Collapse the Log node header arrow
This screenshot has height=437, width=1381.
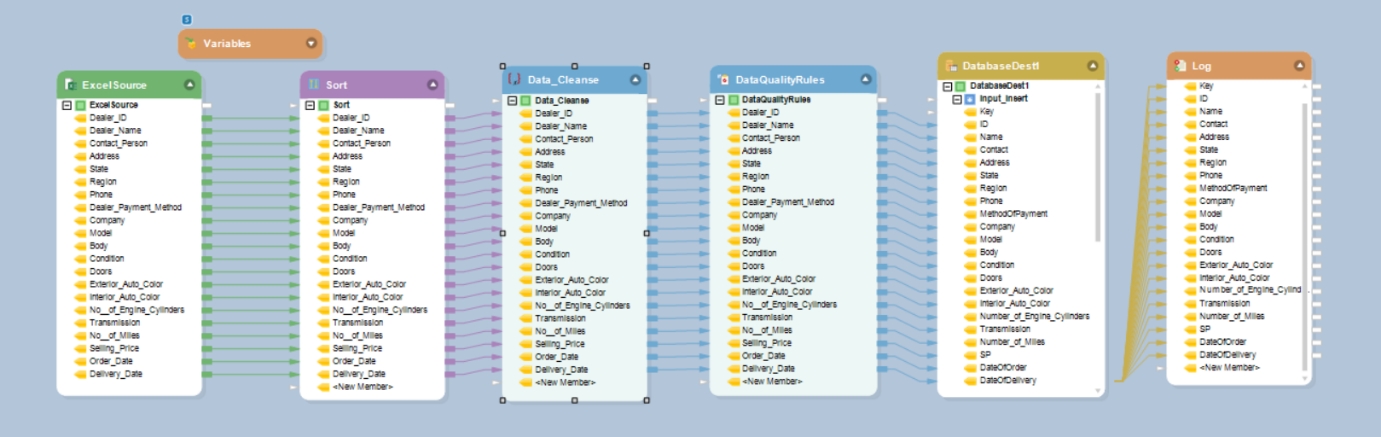coord(1299,65)
